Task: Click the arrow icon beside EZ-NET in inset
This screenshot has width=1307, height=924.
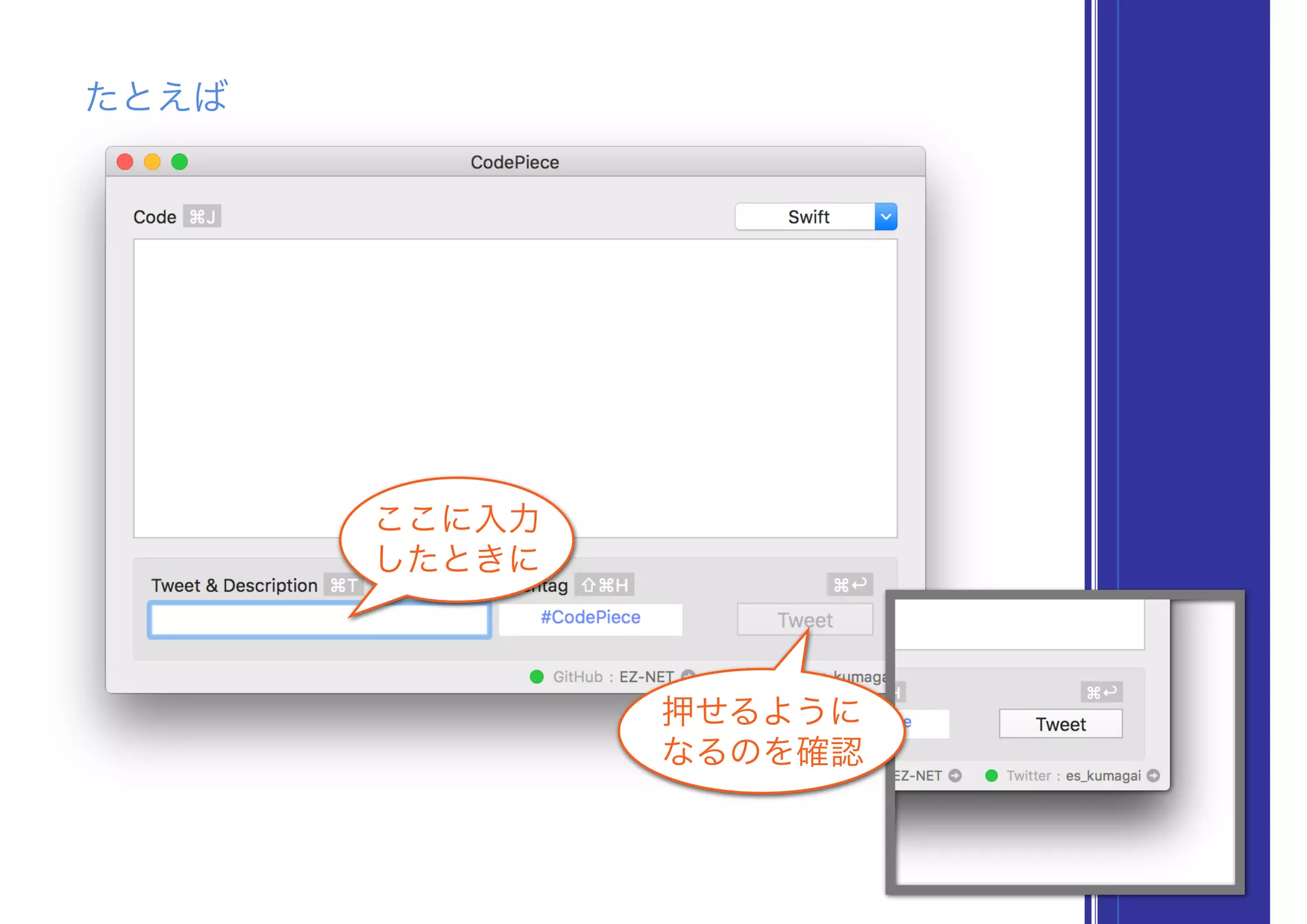Action: (x=955, y=775)
